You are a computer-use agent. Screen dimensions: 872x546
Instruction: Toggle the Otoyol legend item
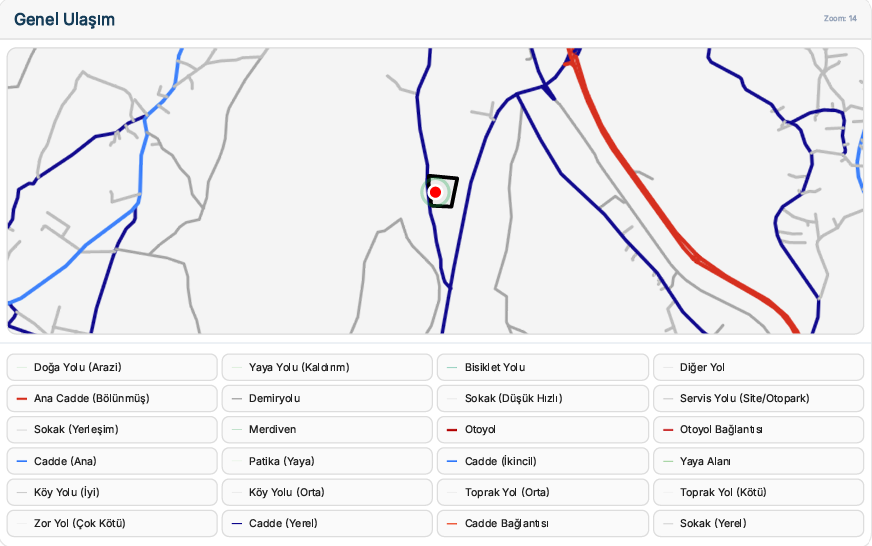point(543,430)
